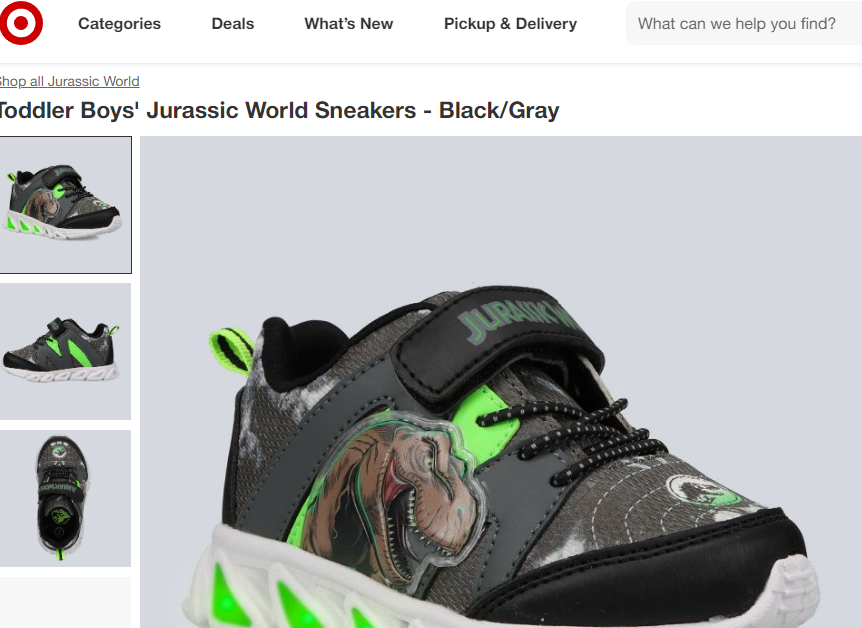The image size is (862, 628).
Task: Select the first shoe thumbnail showing the T-rex side
Action: click(x=65, y=205)
